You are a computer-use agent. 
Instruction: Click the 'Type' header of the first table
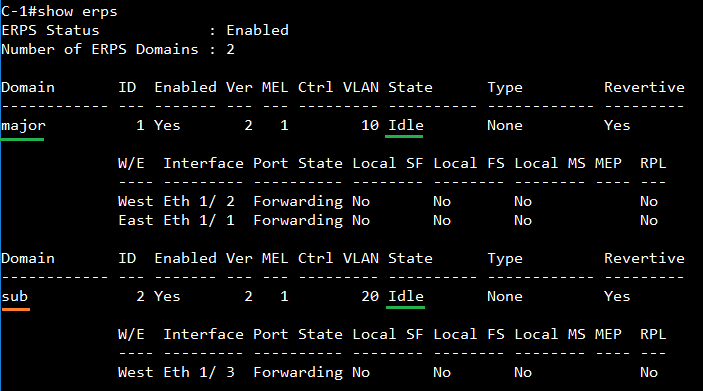point(505,88)
